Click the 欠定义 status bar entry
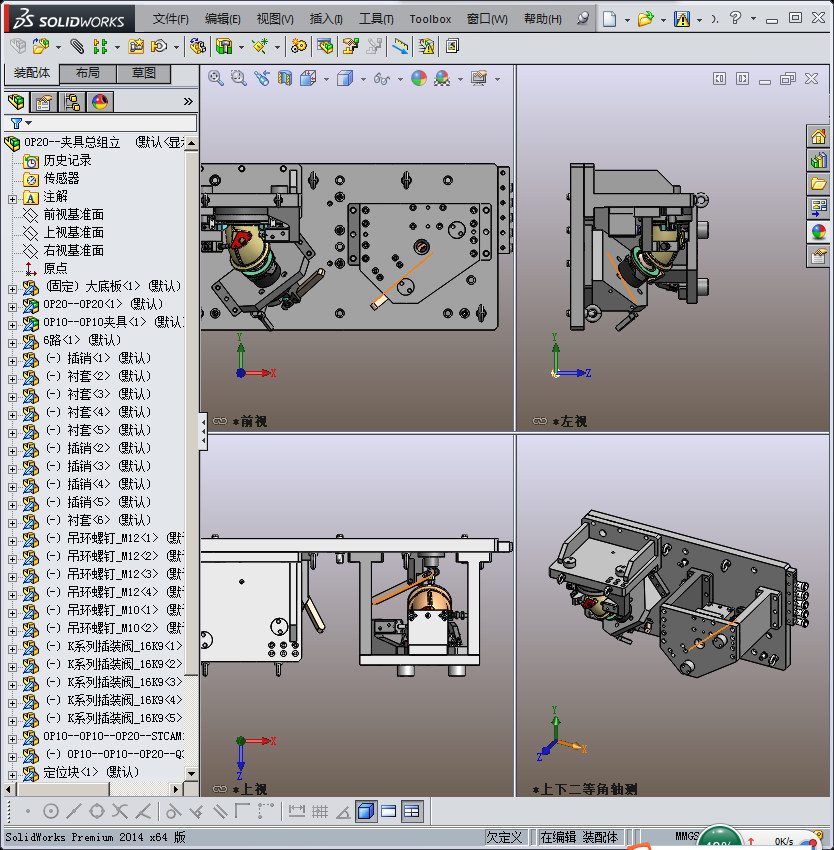Screen dimensions: 834x850 pos(504,838)
